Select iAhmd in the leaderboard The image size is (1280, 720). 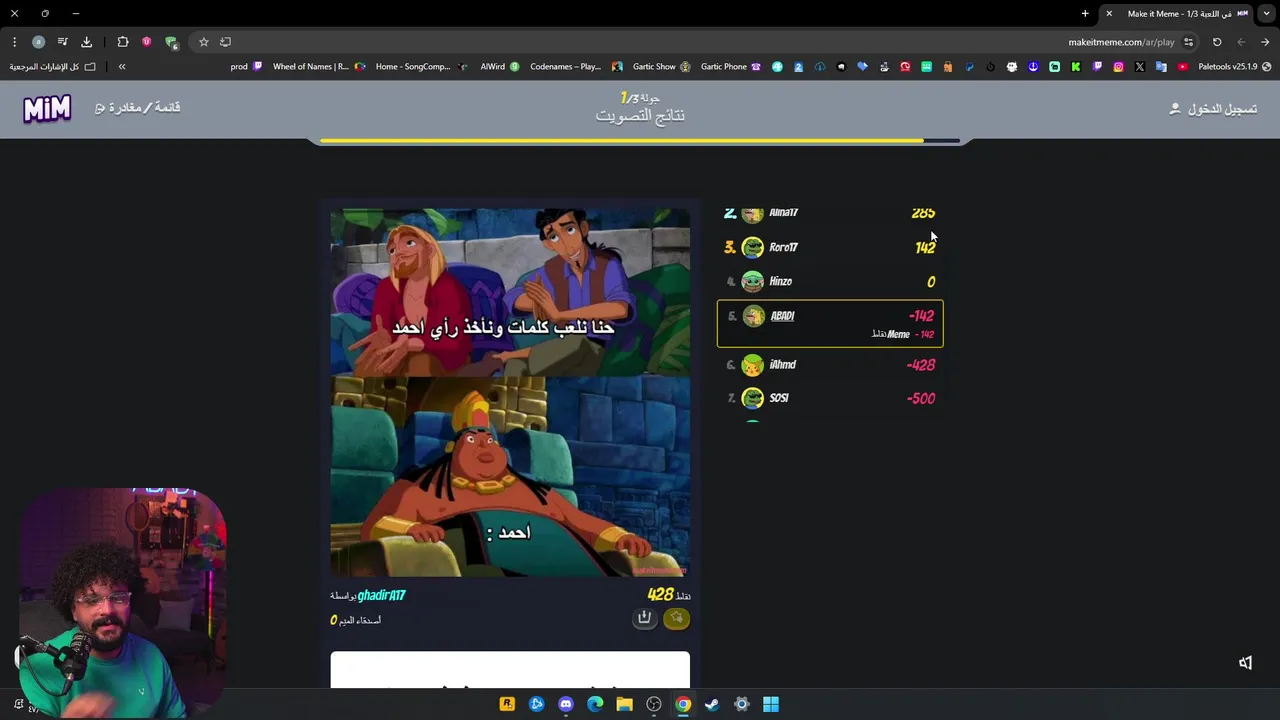coord(830,365)
